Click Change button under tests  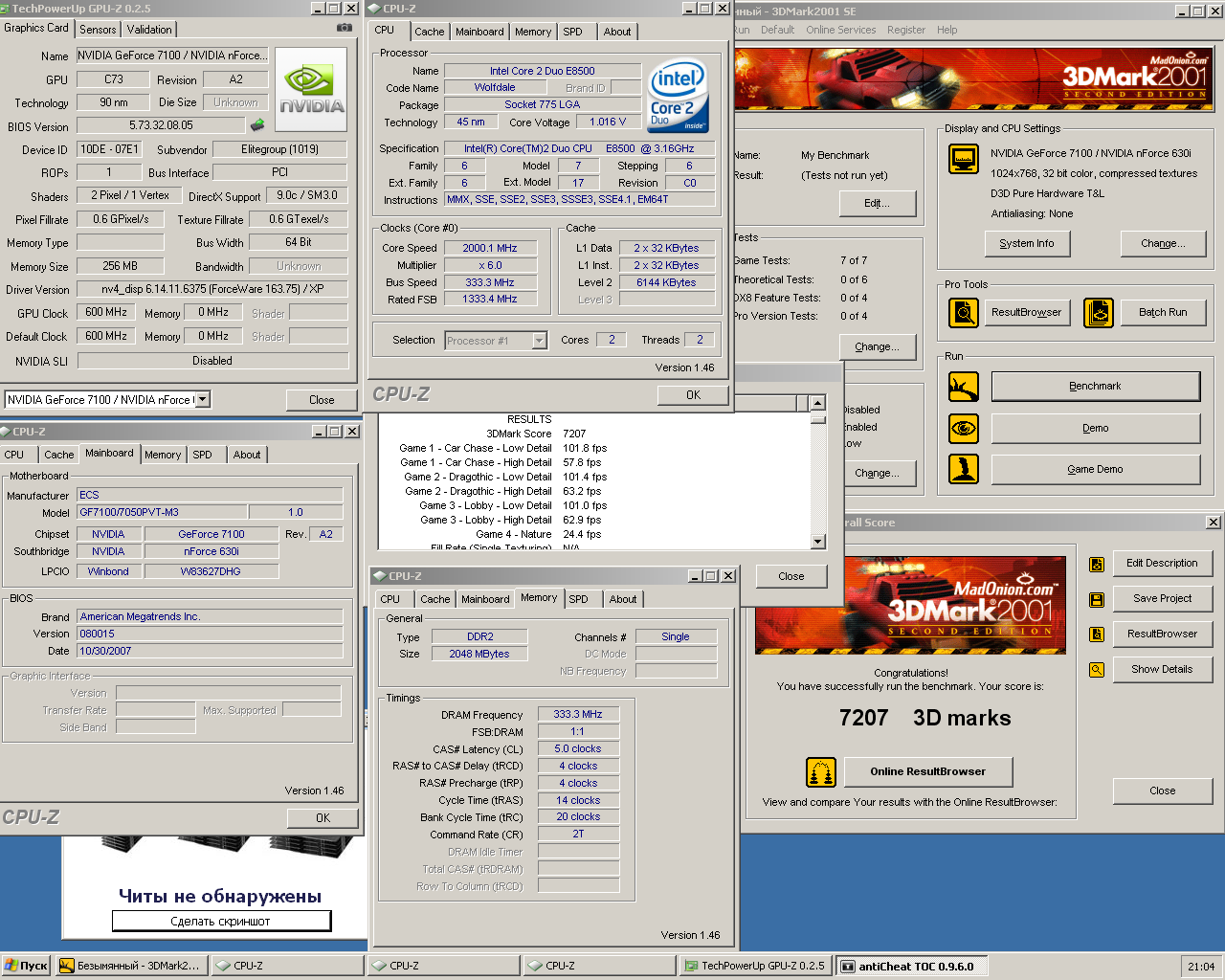(878, 347)
